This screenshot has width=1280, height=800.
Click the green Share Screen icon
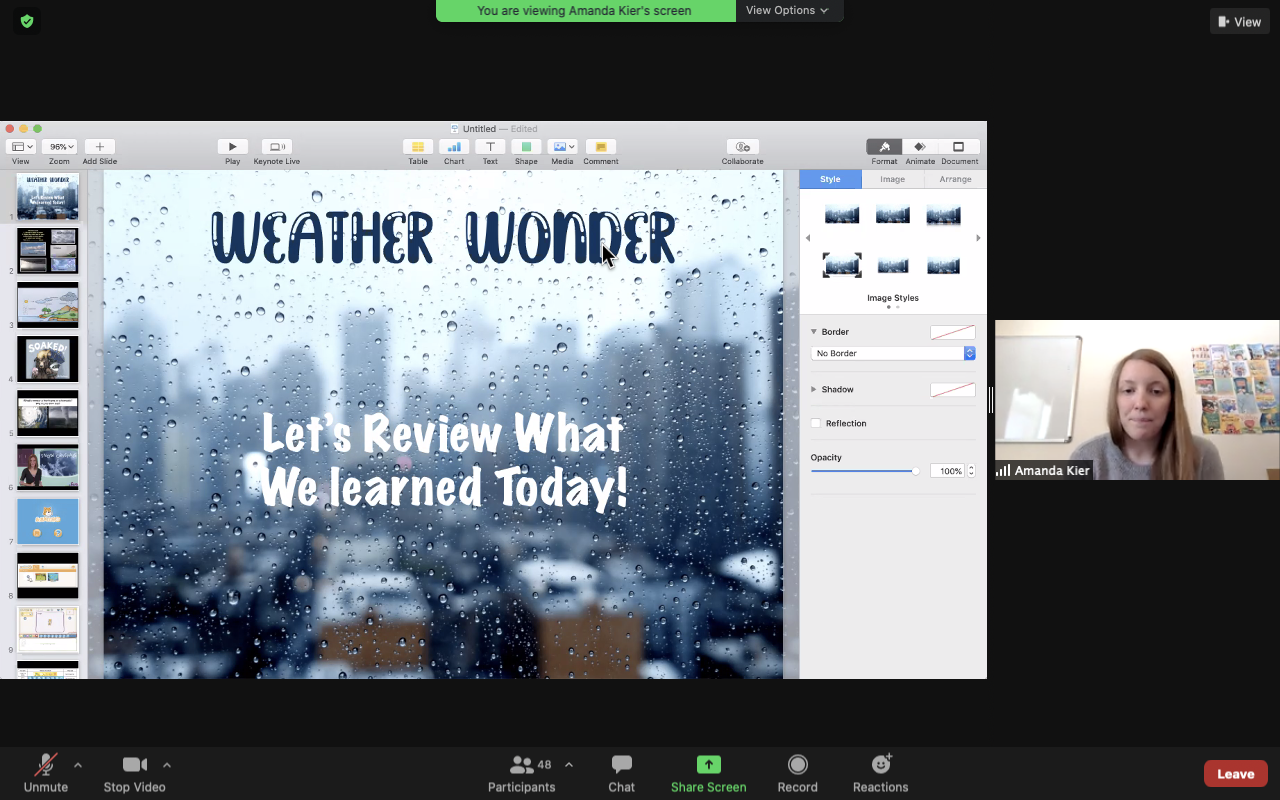coord(708,765)
